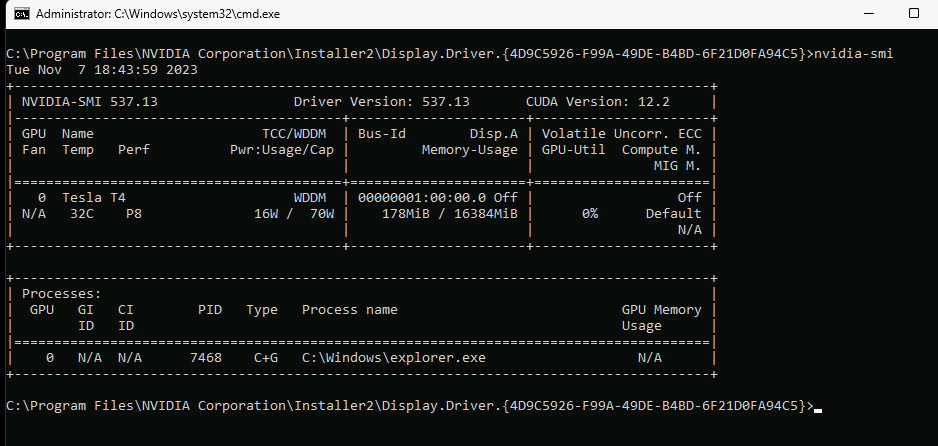Click the process PID '7468'
Image resolution: width=938 pixels, height=446 pixels.
(x=206, y=358)
